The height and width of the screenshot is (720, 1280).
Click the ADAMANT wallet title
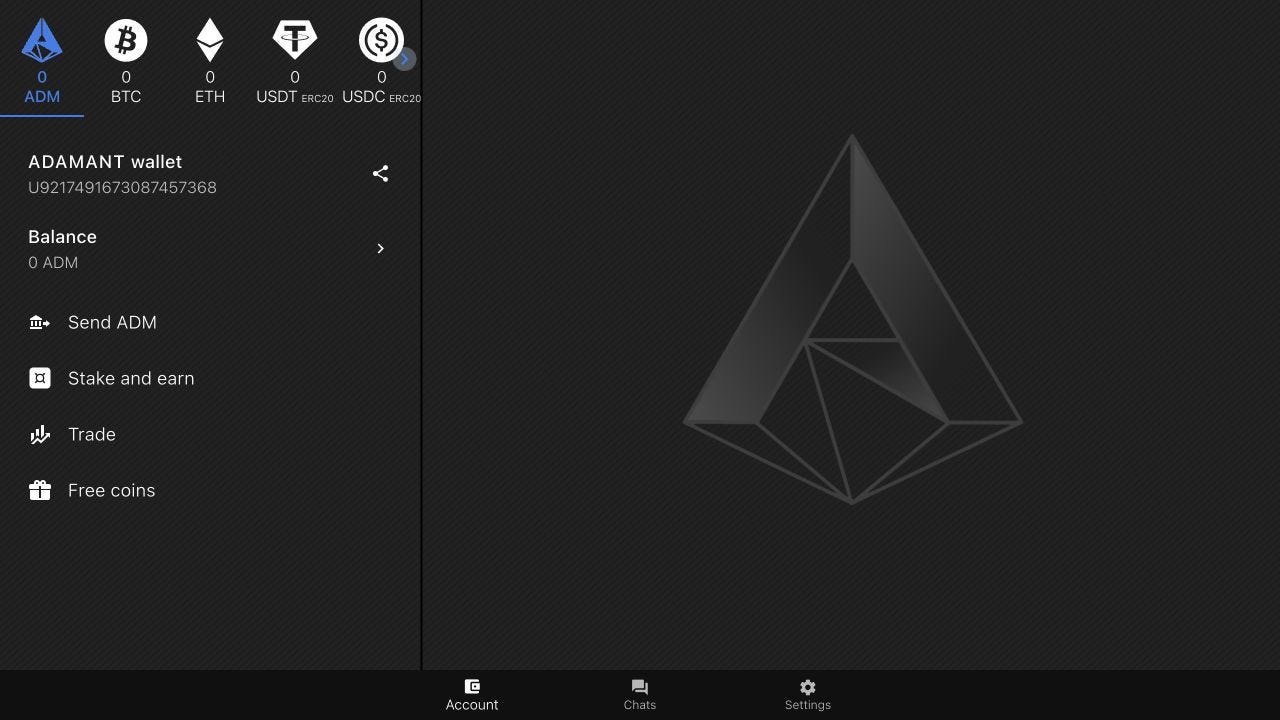click(x=105, y=162)
